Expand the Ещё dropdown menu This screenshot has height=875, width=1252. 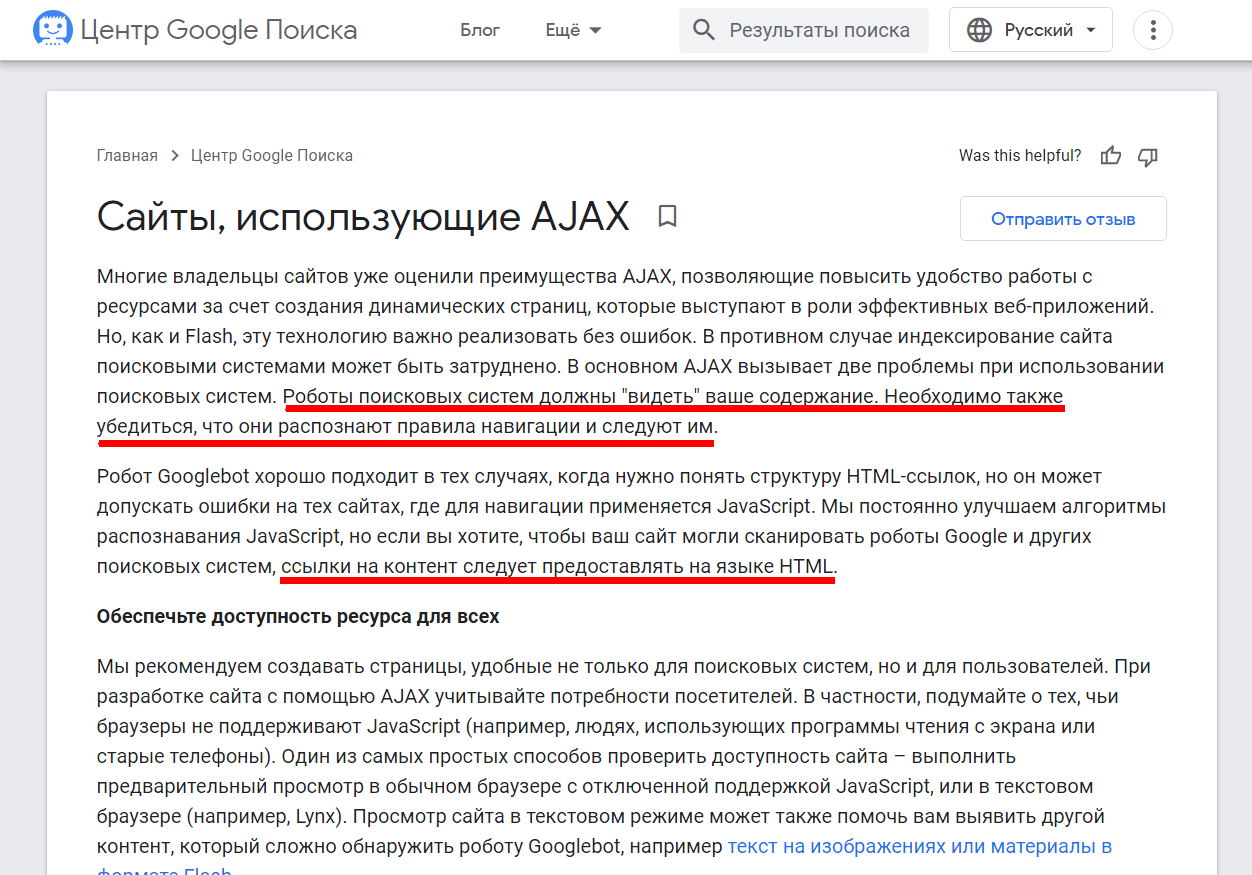pyautogui.click(x=574, y=30)
